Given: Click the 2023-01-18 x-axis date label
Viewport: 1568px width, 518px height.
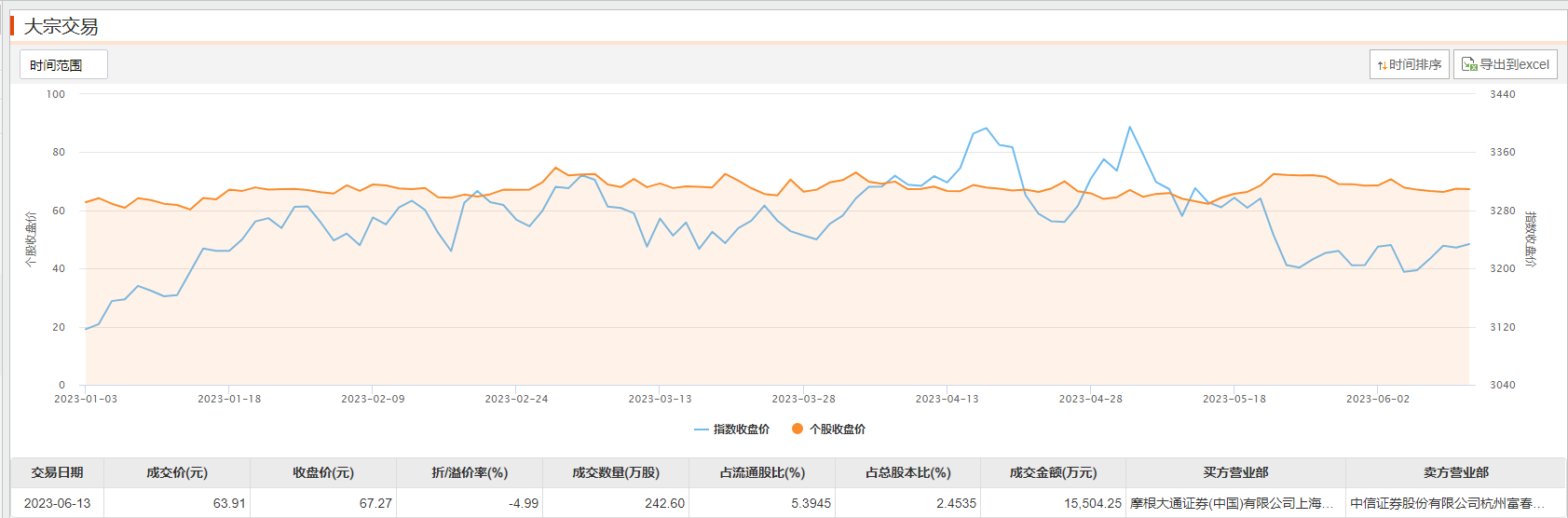Looking at the screenshot, I should coord(229,399).
